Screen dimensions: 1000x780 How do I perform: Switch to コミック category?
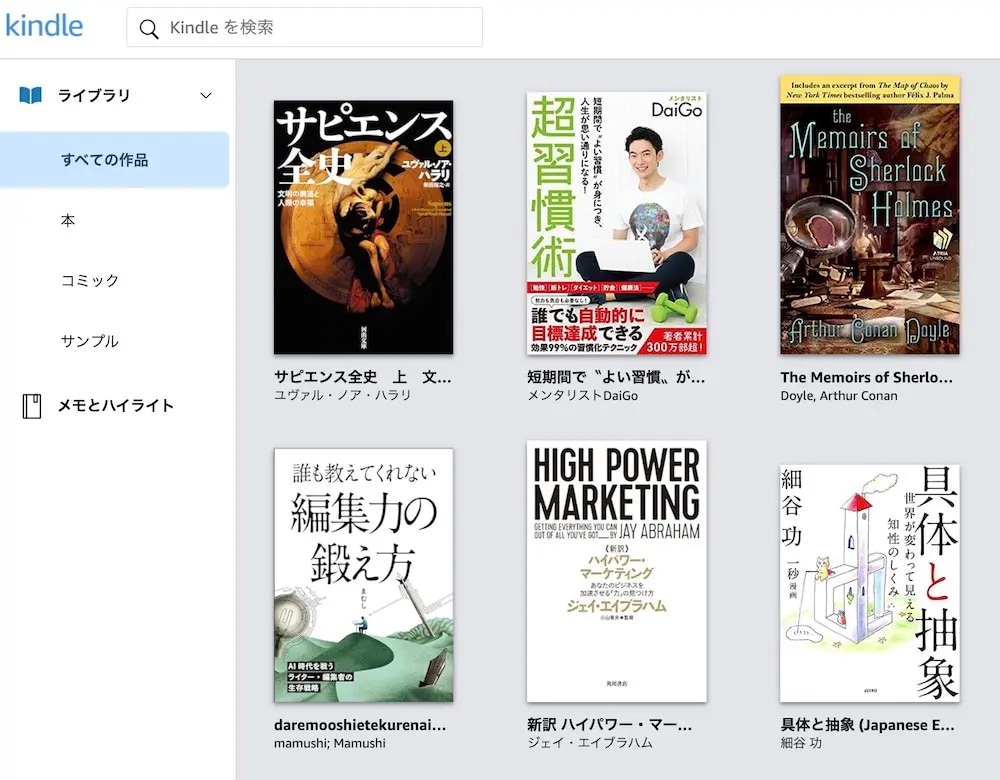point(90,281)
